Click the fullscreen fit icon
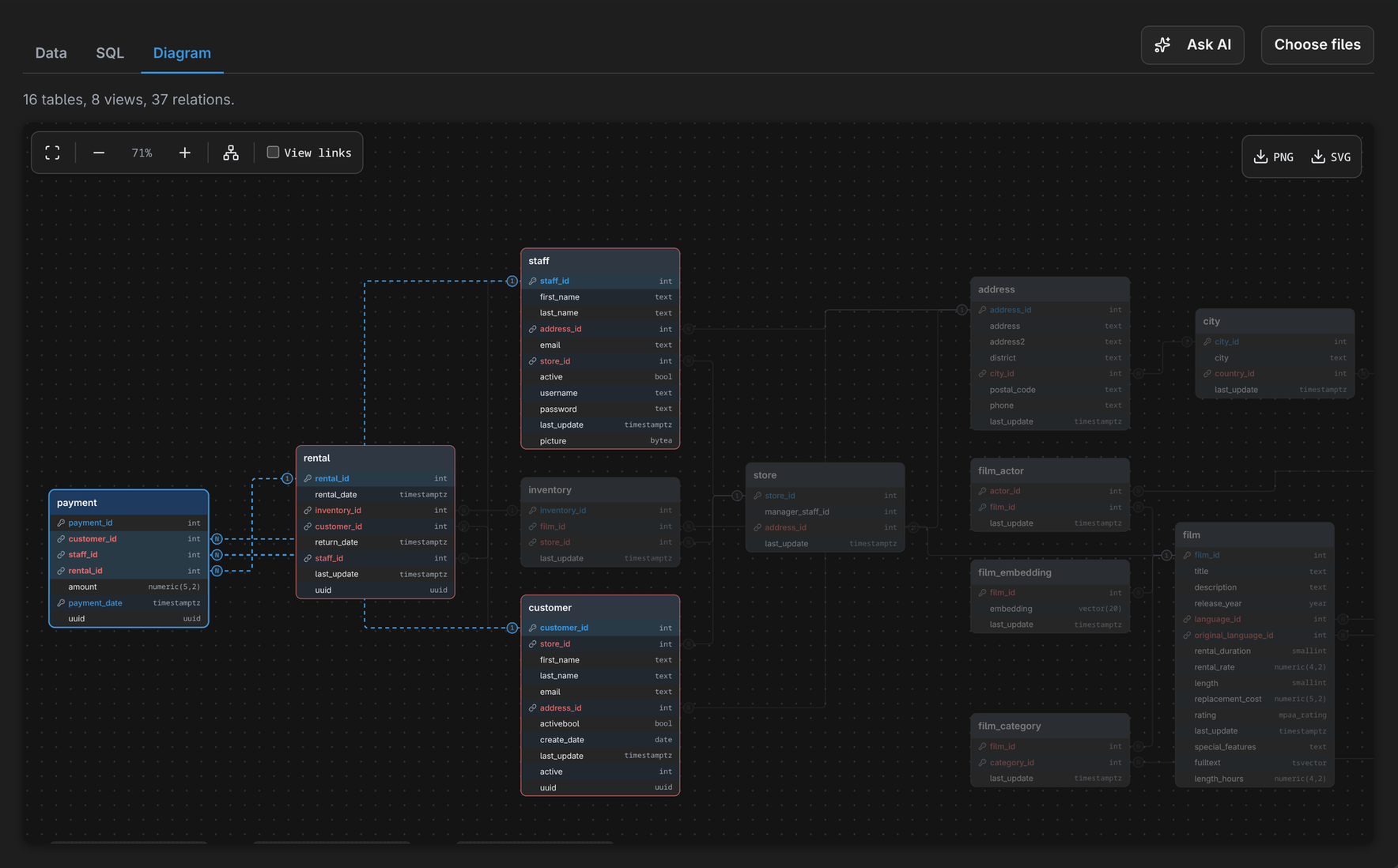The image size is (1398, 868). (52, 153)
